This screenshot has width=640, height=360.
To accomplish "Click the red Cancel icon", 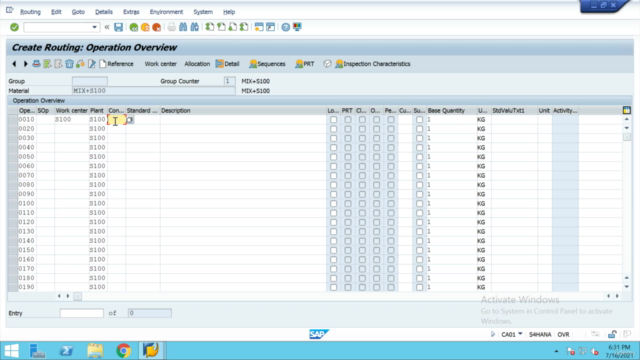I will point(156,27).
